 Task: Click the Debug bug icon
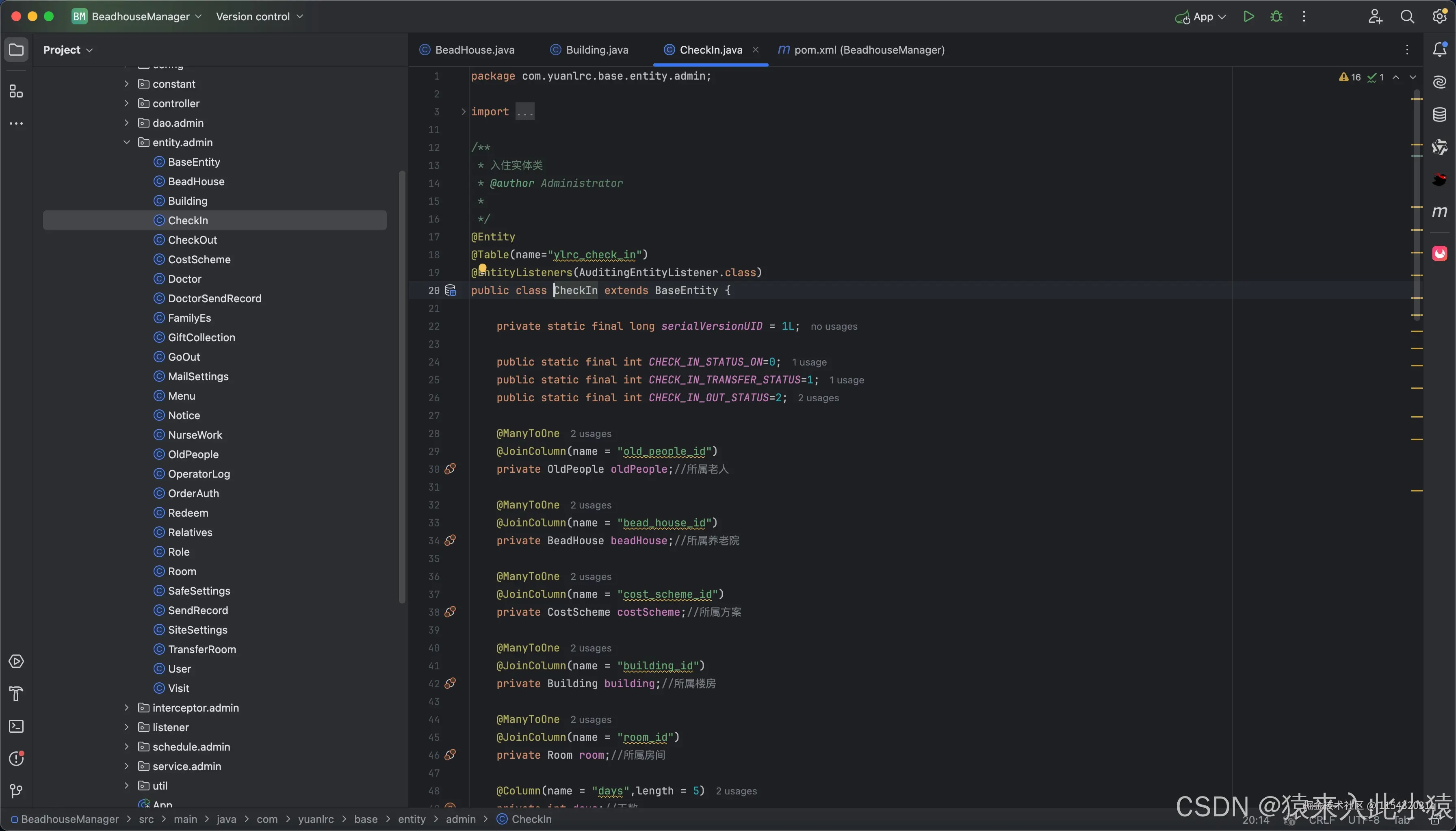click(1276, 17)
